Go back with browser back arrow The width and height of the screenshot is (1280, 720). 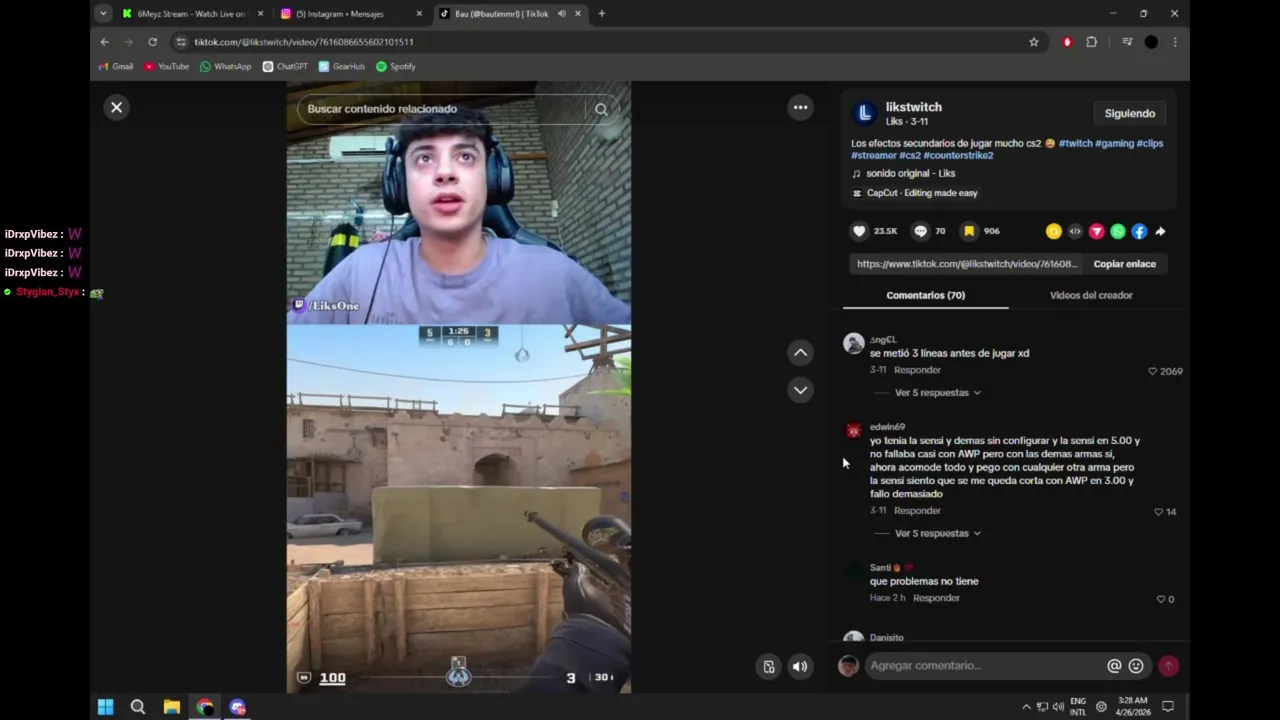pyautogui.click(x=104, y=42)
